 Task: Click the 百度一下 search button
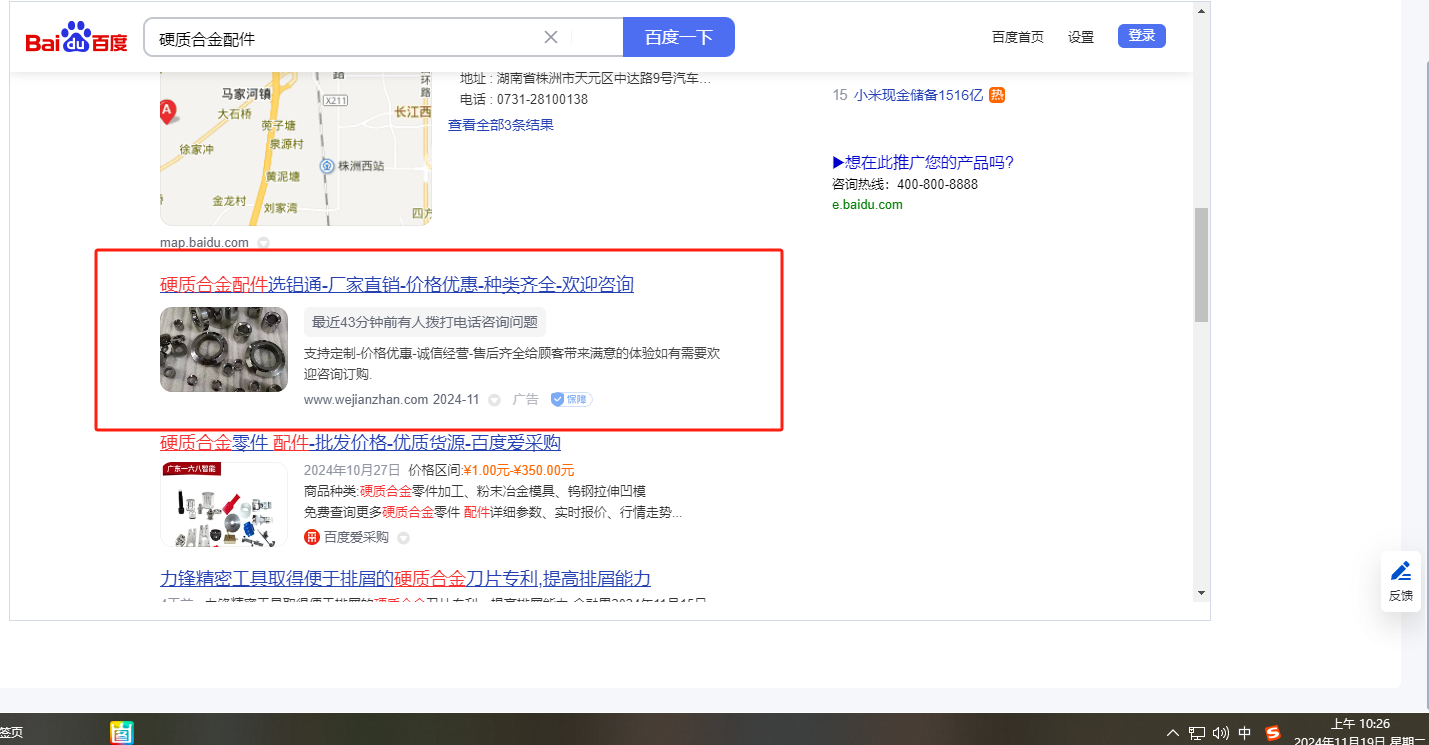click(x=678, y=38)
